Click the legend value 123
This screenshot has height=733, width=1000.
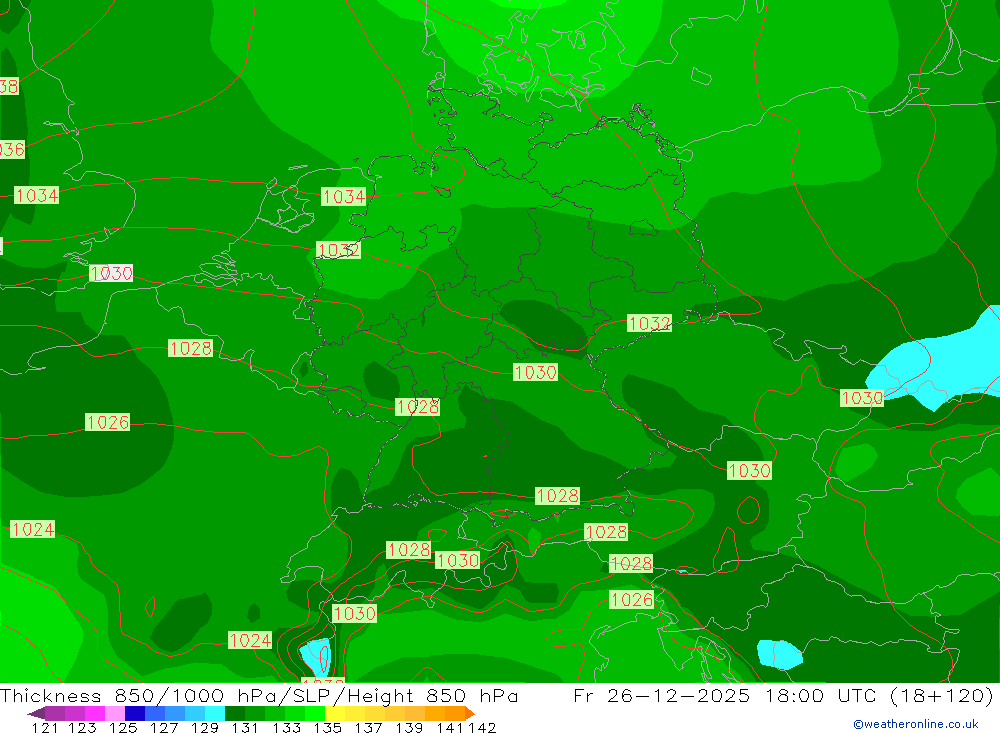pos(83,727)
